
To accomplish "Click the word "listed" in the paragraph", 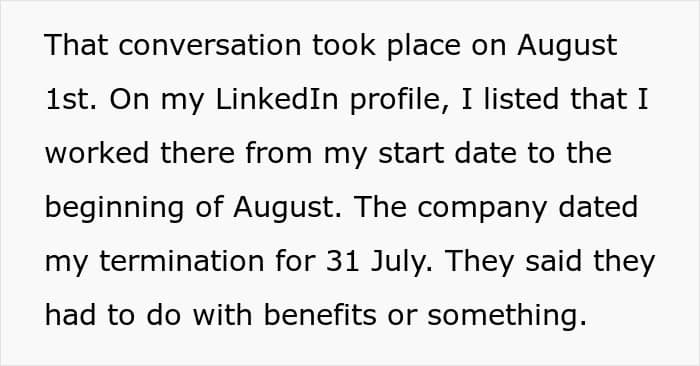I will [521, 99].
